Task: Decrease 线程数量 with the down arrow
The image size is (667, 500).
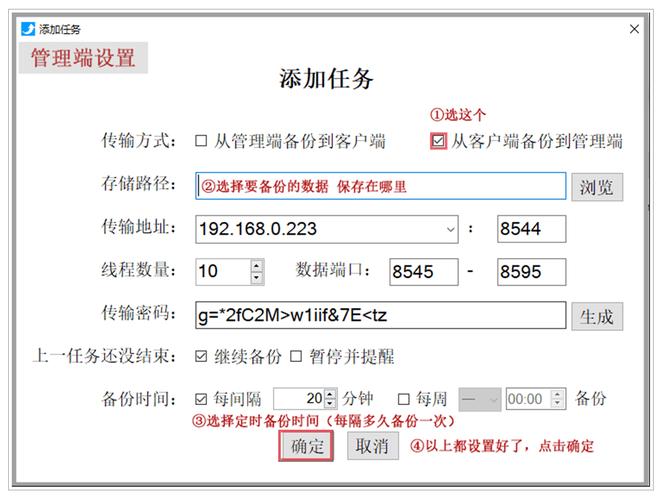Action: pos(257,277)
